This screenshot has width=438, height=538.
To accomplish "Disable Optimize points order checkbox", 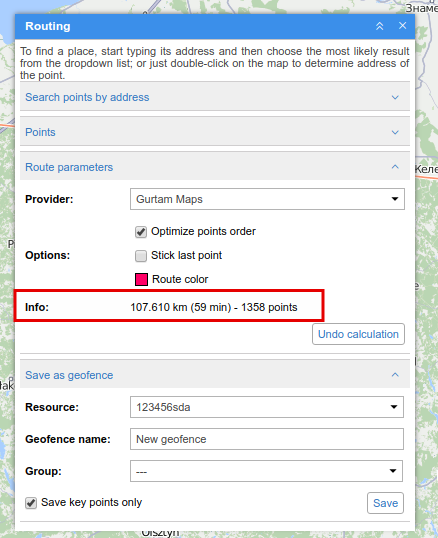I will coord(141,232).
